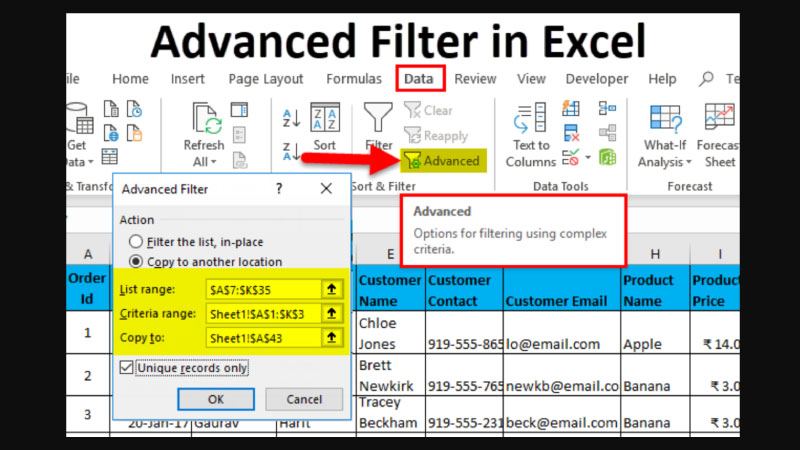Viewport: 800px width, 450px height.
Task: Click the Reapply filter icon
Action: 411,135
